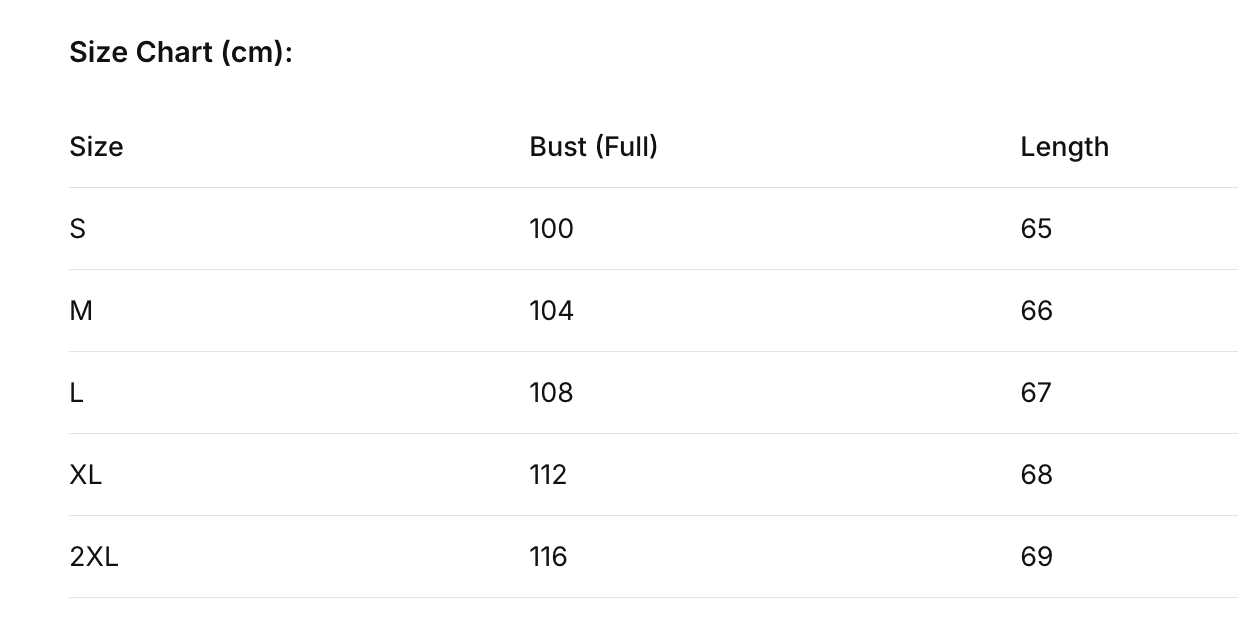Select the Size column header
The height and width of the screenshot is (630, 1238).
[96, 147]
